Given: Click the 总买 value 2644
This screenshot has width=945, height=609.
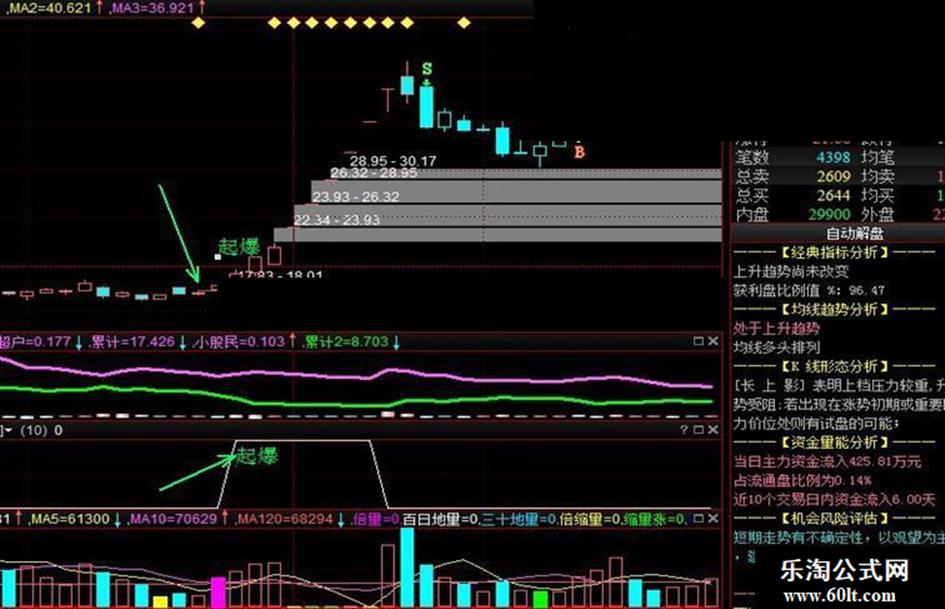Looking at the screenshot, I should click(833, 195).
